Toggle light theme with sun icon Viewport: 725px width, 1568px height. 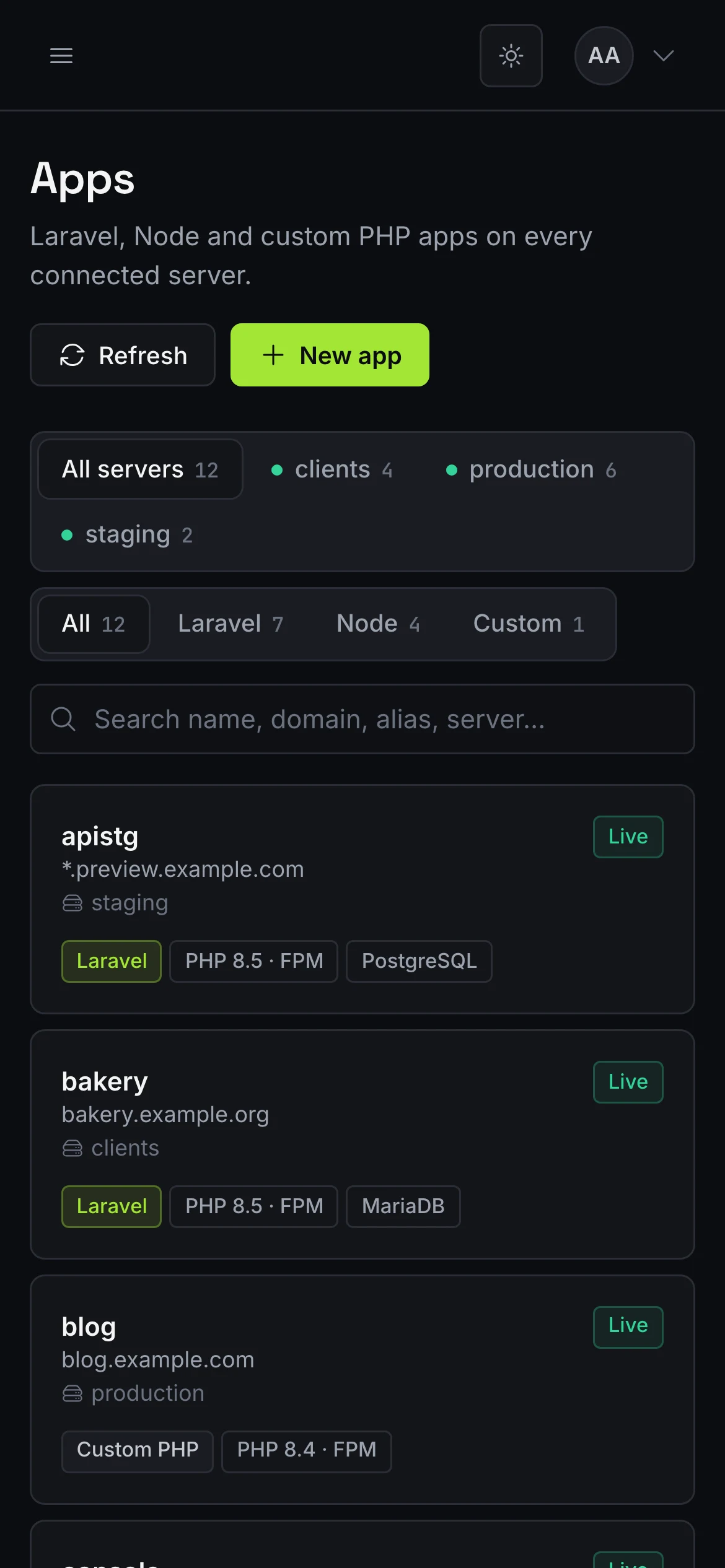[x=511, y=56]
